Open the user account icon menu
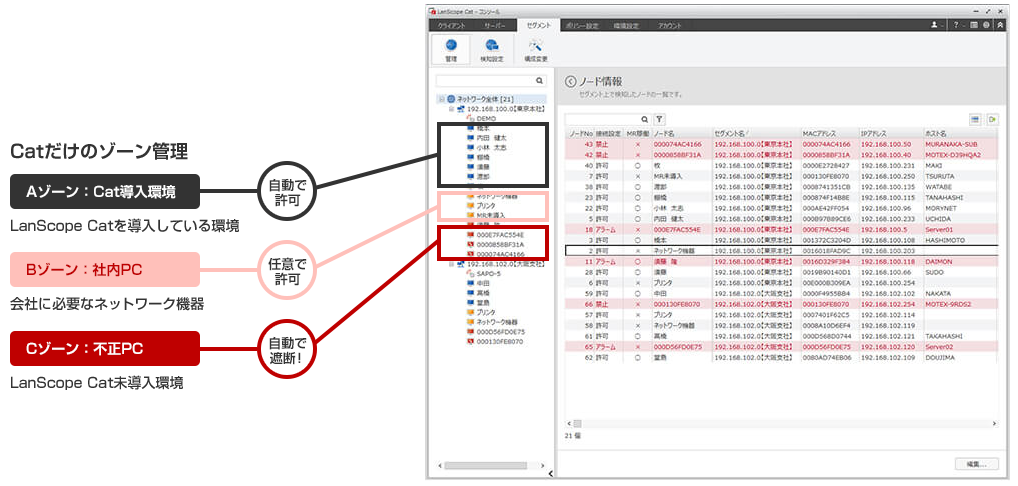The height and width of the screenshot is (486, 1018). pos(936,25)
